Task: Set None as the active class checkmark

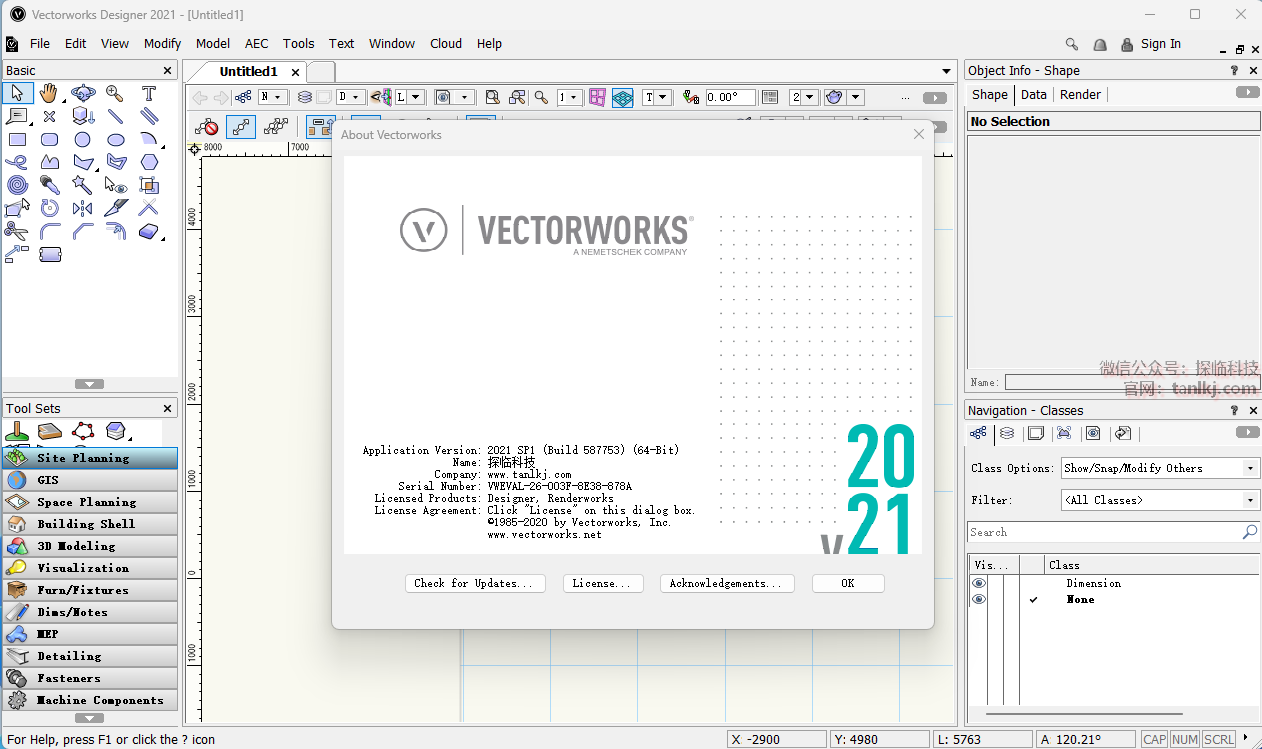Action: 1033,599
